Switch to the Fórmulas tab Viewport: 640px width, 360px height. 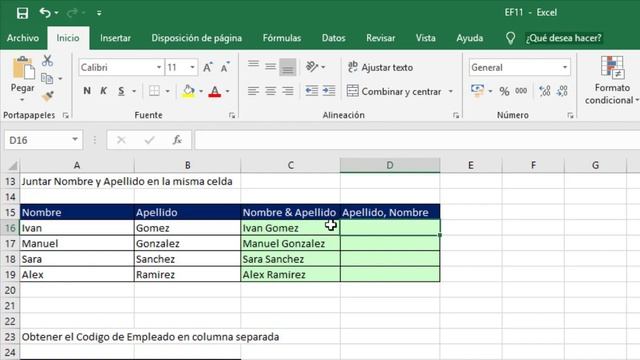(x=282, y=38)
